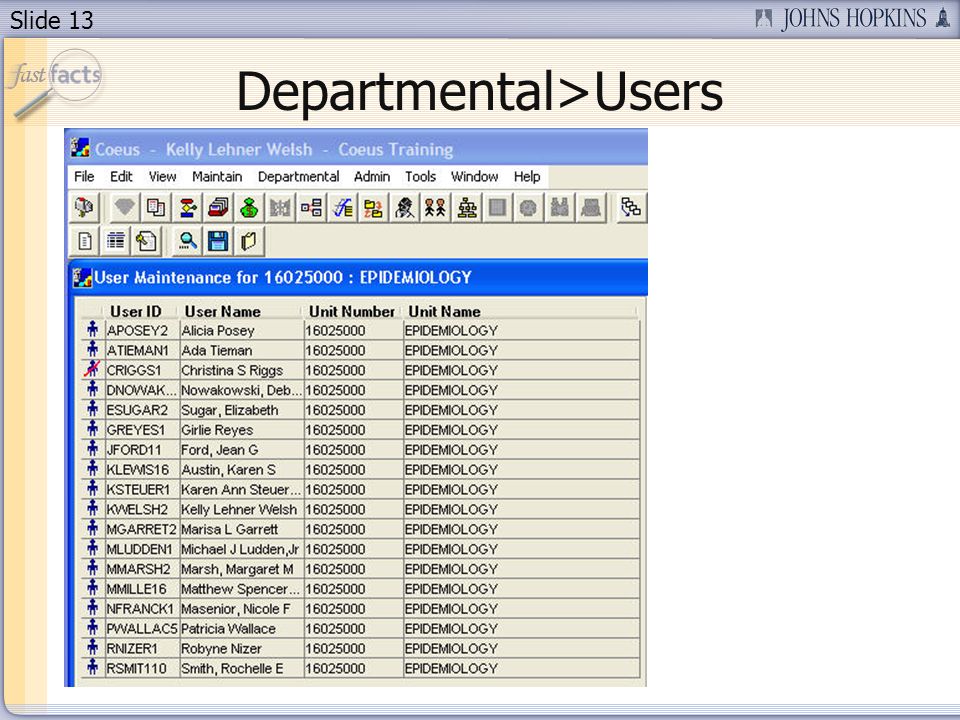Select user ID ATIEMAN1

click(x=137, y=351)
